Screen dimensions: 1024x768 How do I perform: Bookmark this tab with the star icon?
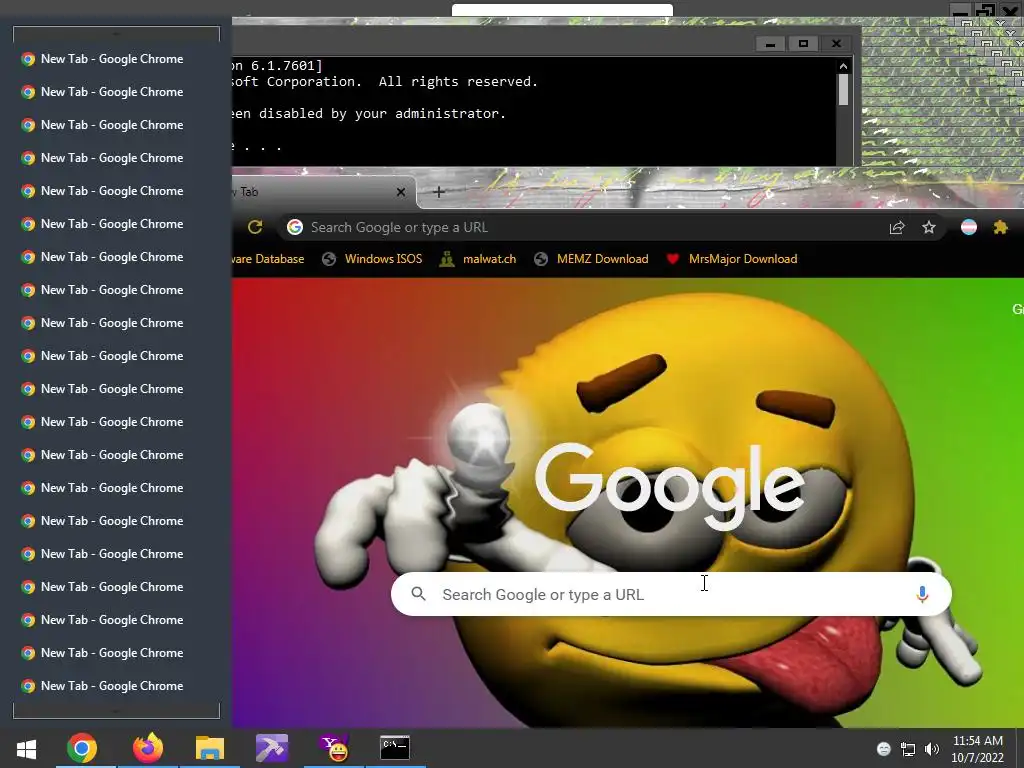[929, 227]
